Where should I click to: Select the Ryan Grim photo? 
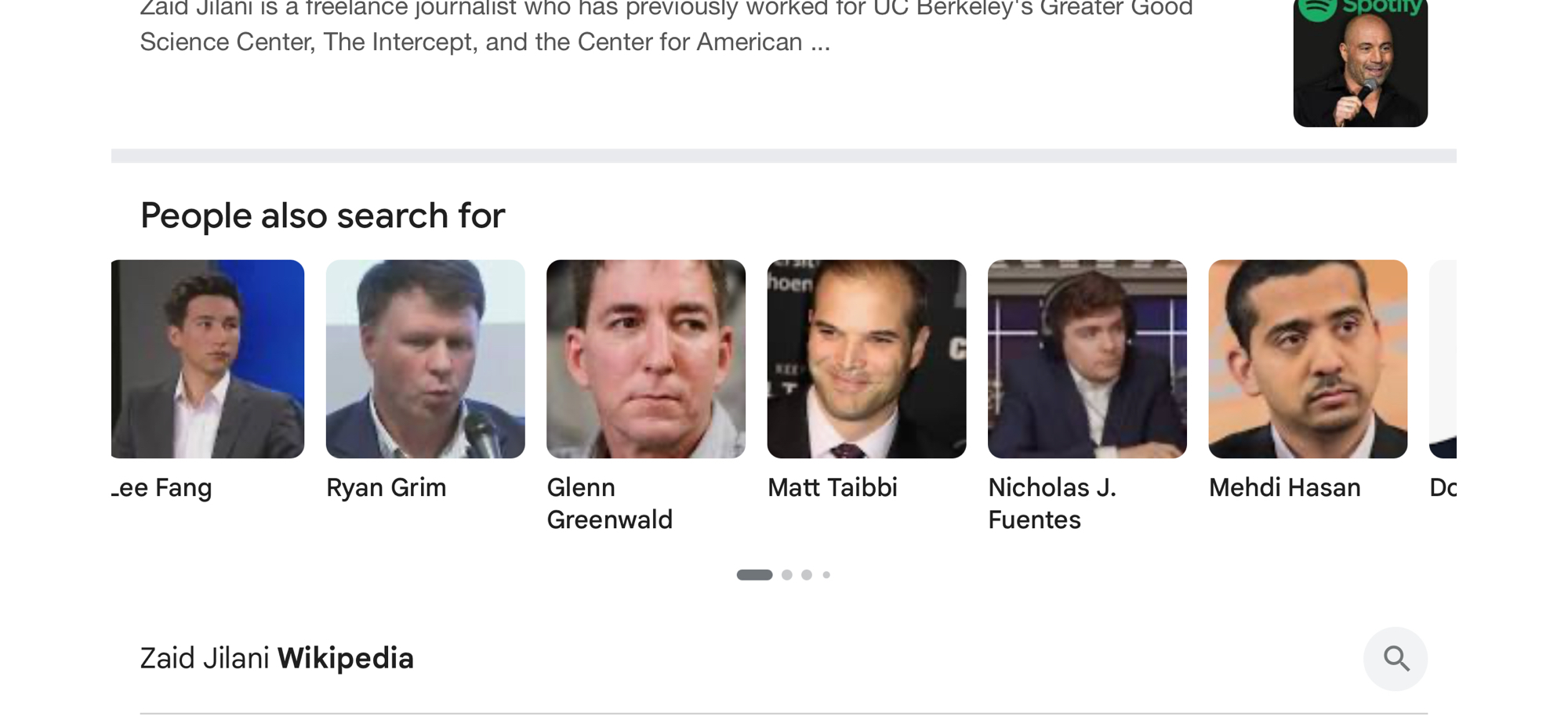(x=425, y=359)
